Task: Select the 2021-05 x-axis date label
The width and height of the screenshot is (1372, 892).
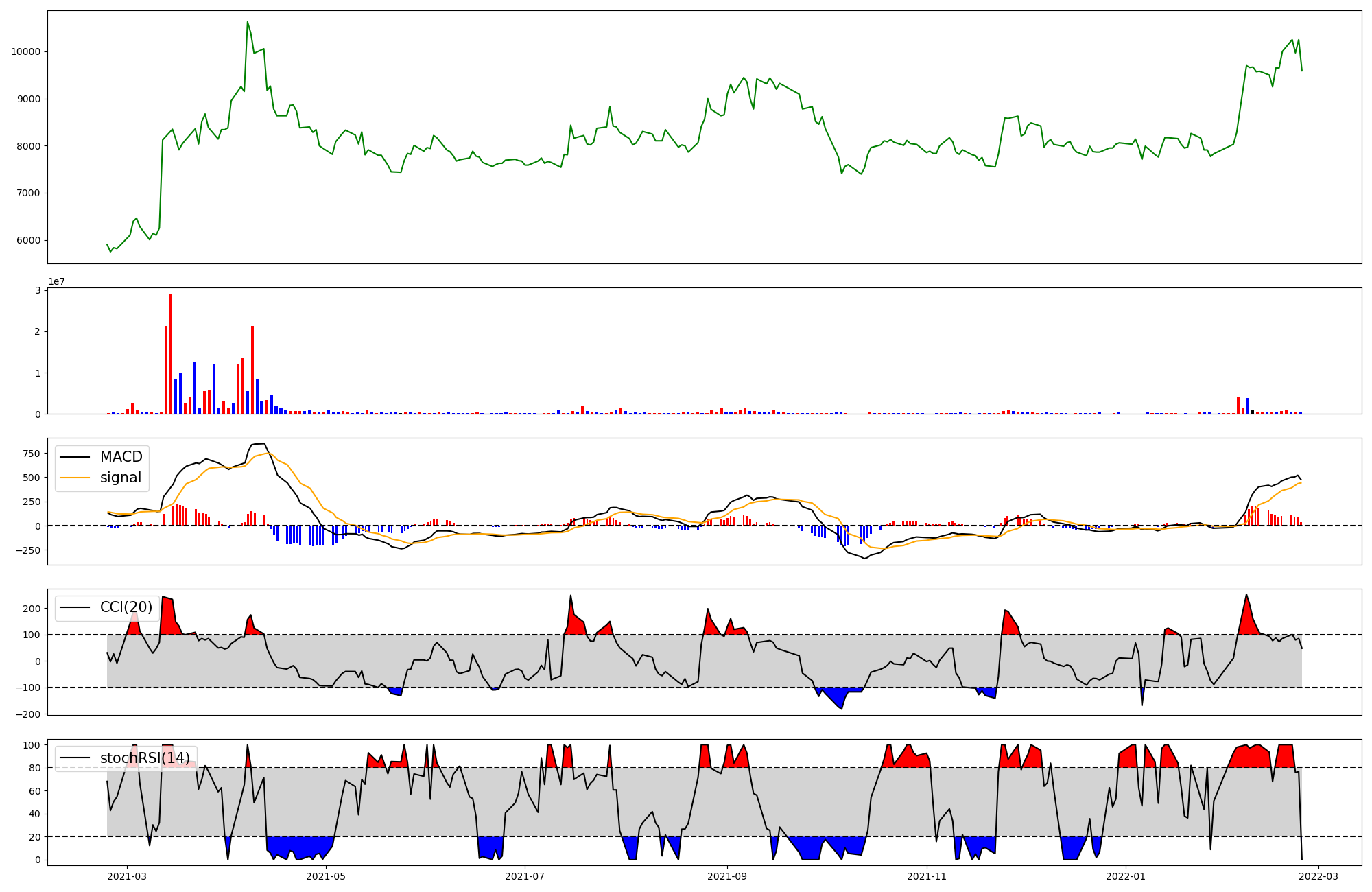Action: click(x=326, y=876)
